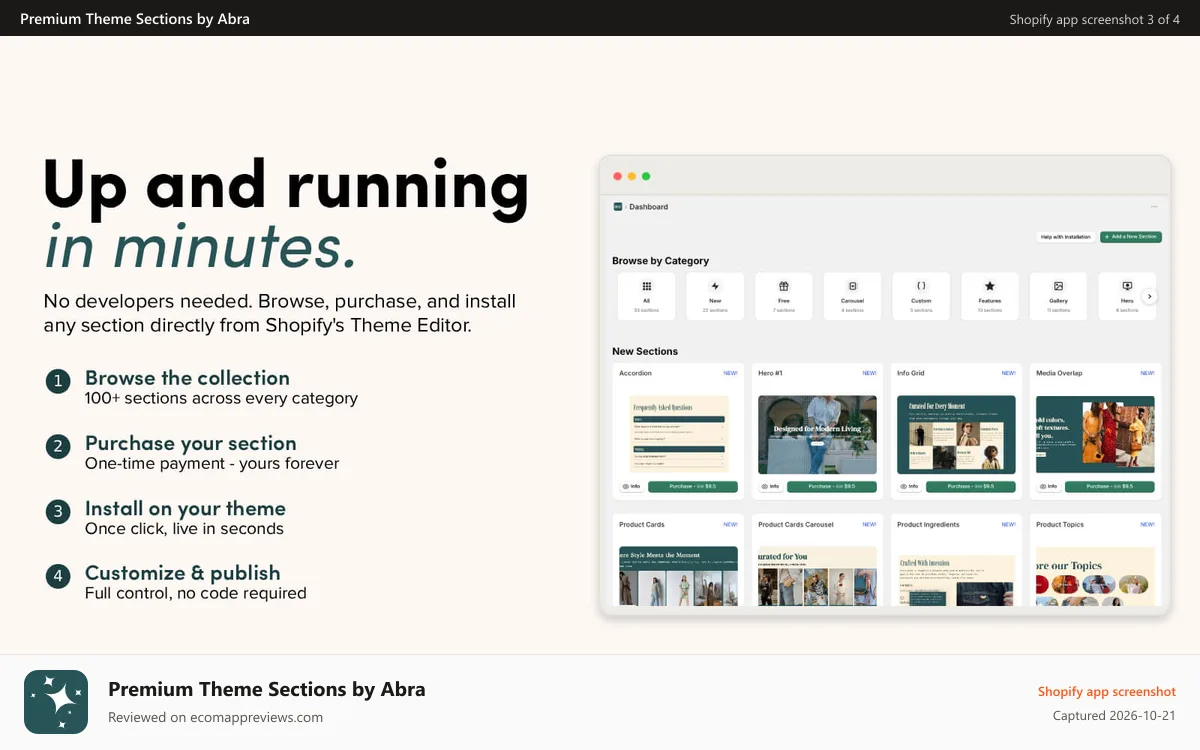Click the Dashboard breadcrumb label
Viewport: 1200px width, 750px height.
tap(648, 207)
